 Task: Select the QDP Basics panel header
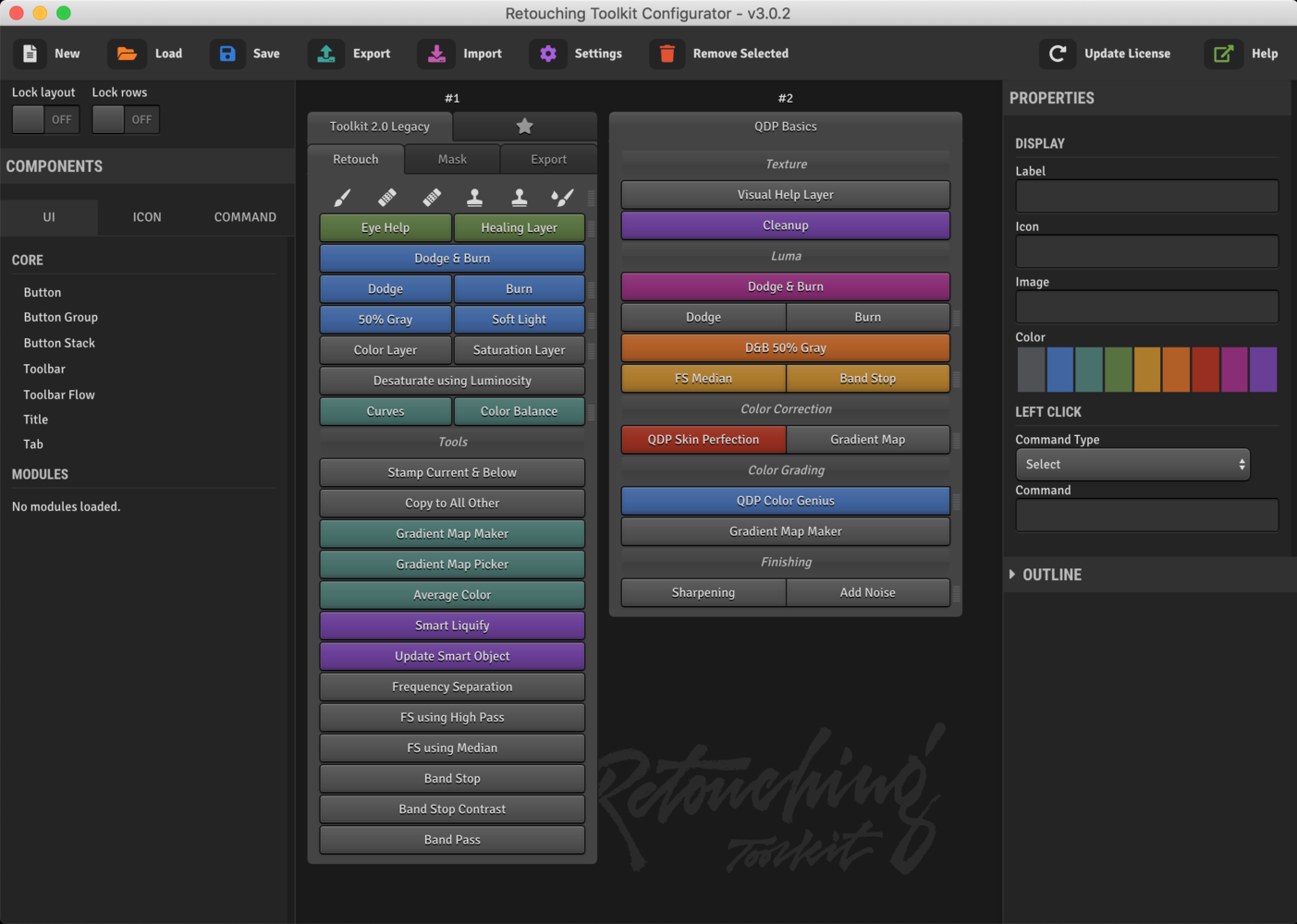click(786, 127)
